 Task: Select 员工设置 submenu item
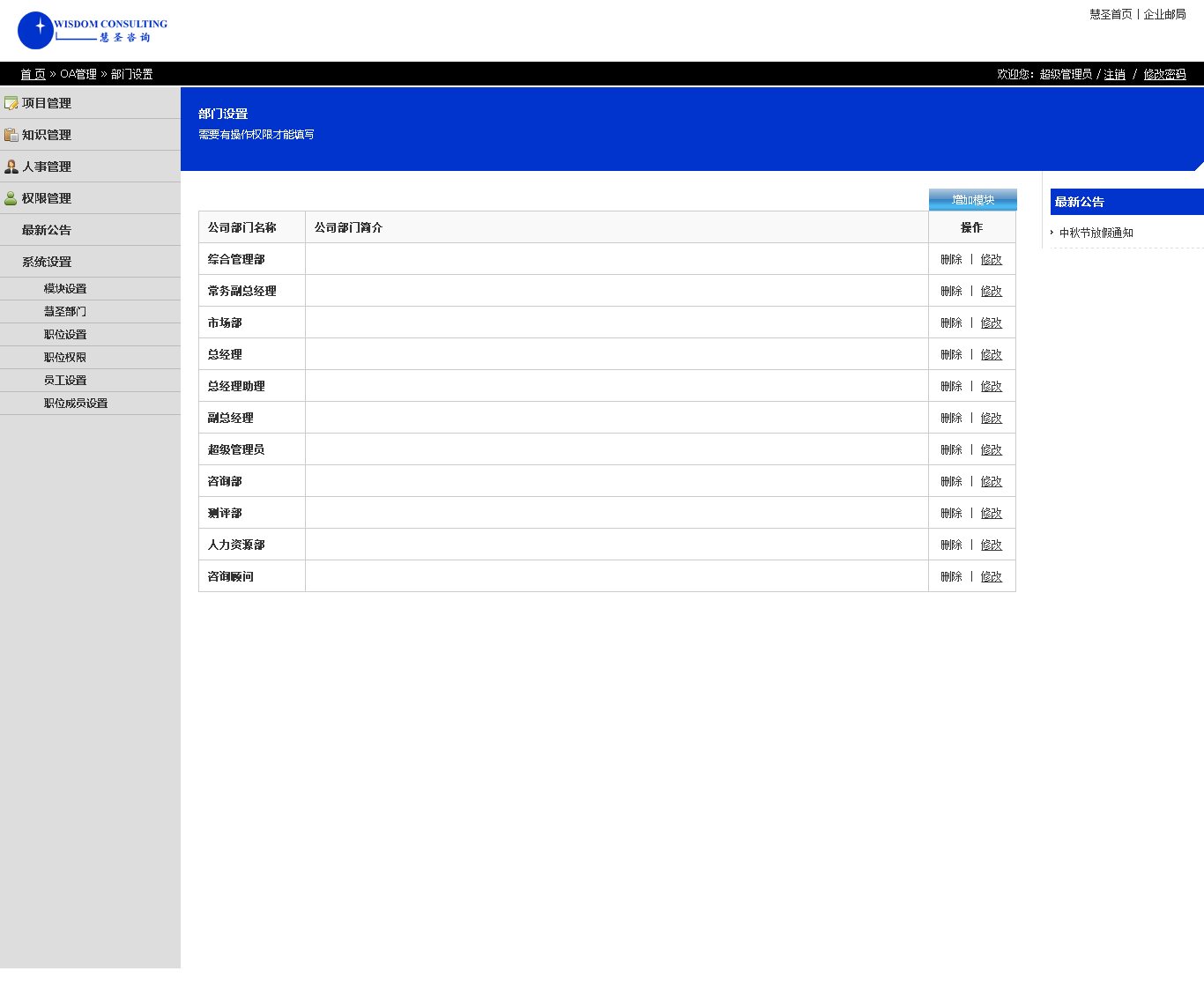(65, 381)
